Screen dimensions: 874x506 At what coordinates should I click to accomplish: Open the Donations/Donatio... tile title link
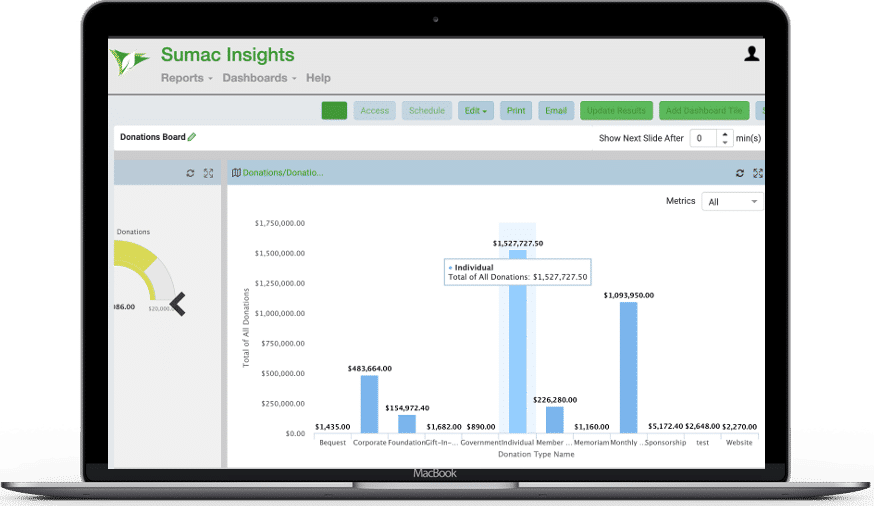283,173
